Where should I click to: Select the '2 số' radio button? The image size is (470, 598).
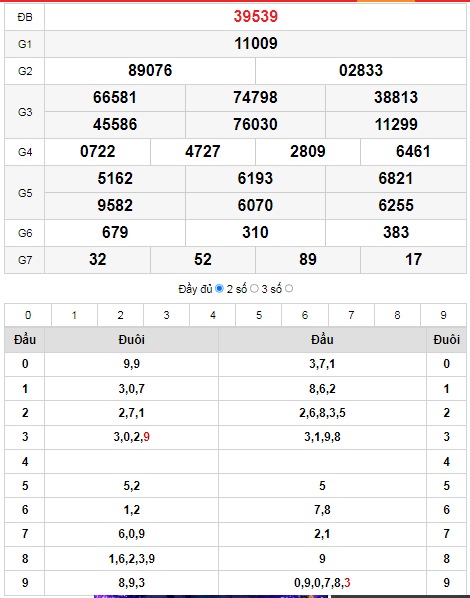[254, 289]
